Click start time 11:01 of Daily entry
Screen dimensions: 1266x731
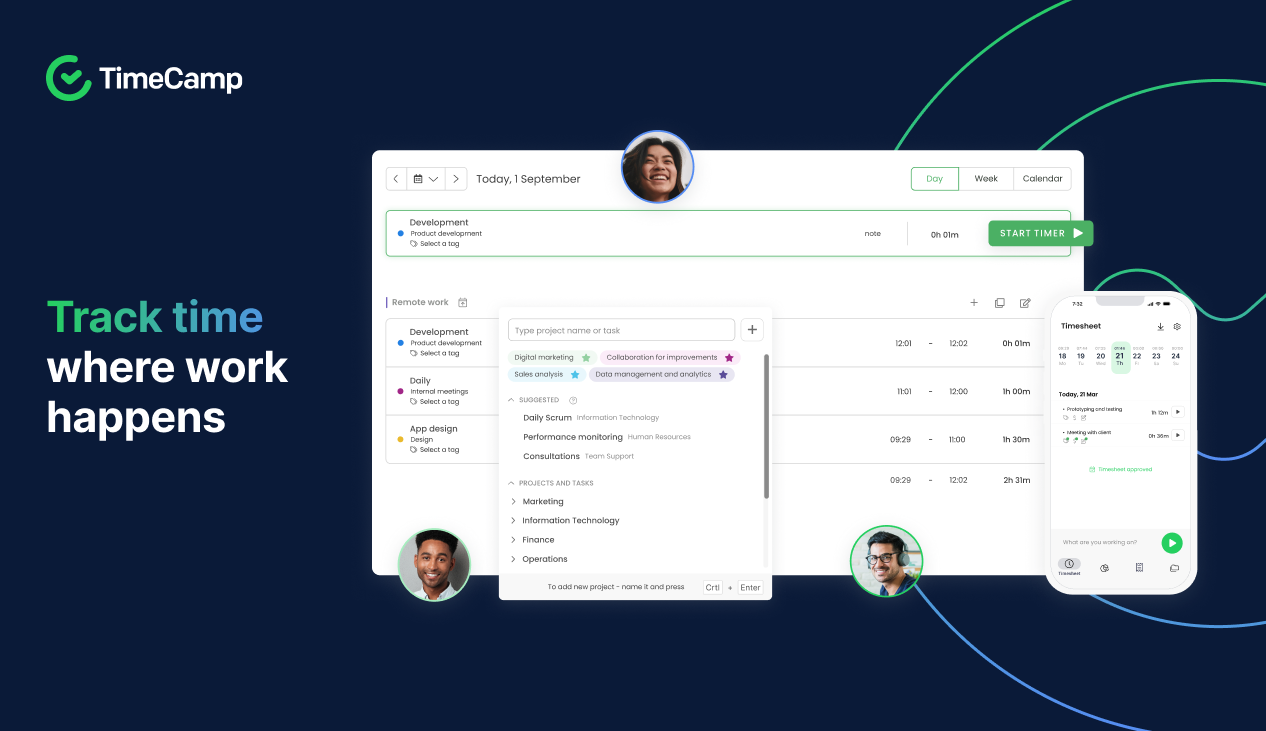903,392
